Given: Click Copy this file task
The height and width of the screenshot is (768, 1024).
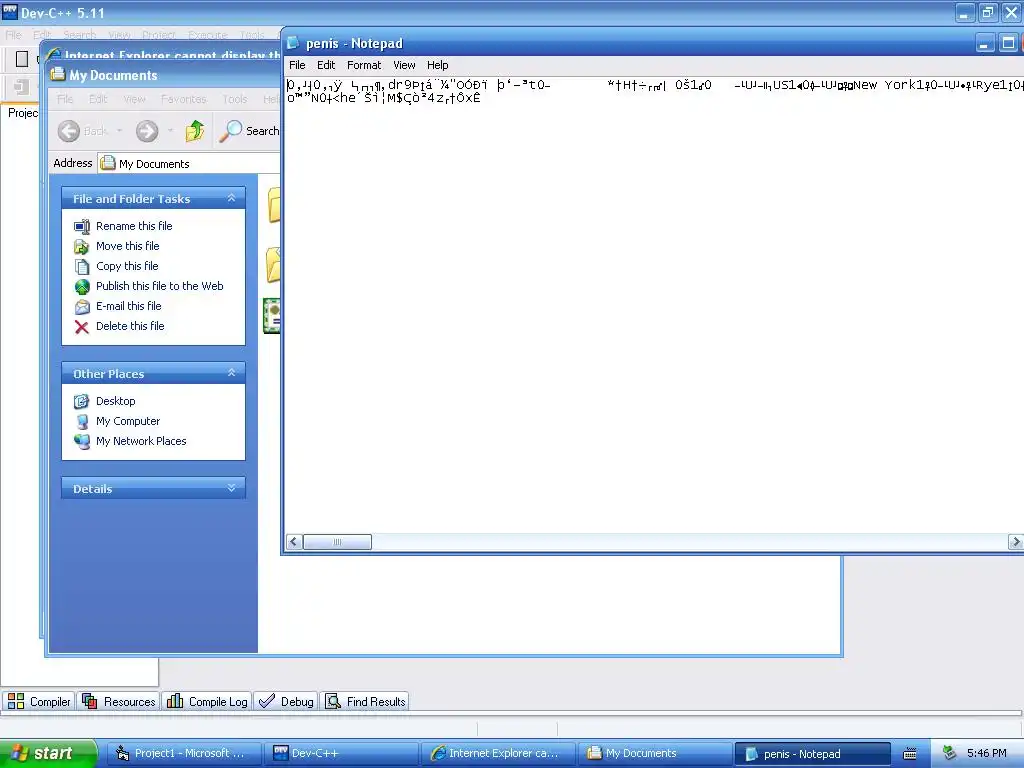Looking at the screenshot, I should click(127, 266).
